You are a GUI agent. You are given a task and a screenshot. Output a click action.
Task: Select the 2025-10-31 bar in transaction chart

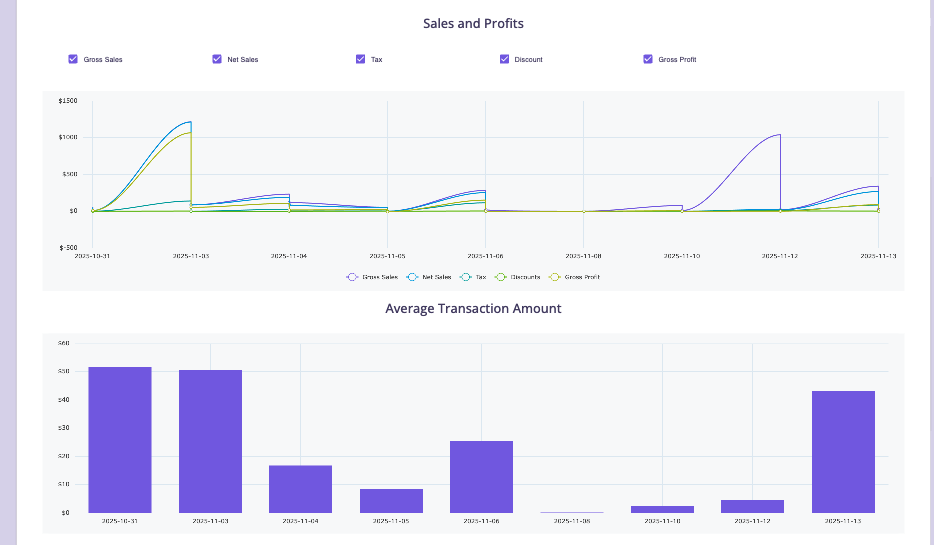120,440
